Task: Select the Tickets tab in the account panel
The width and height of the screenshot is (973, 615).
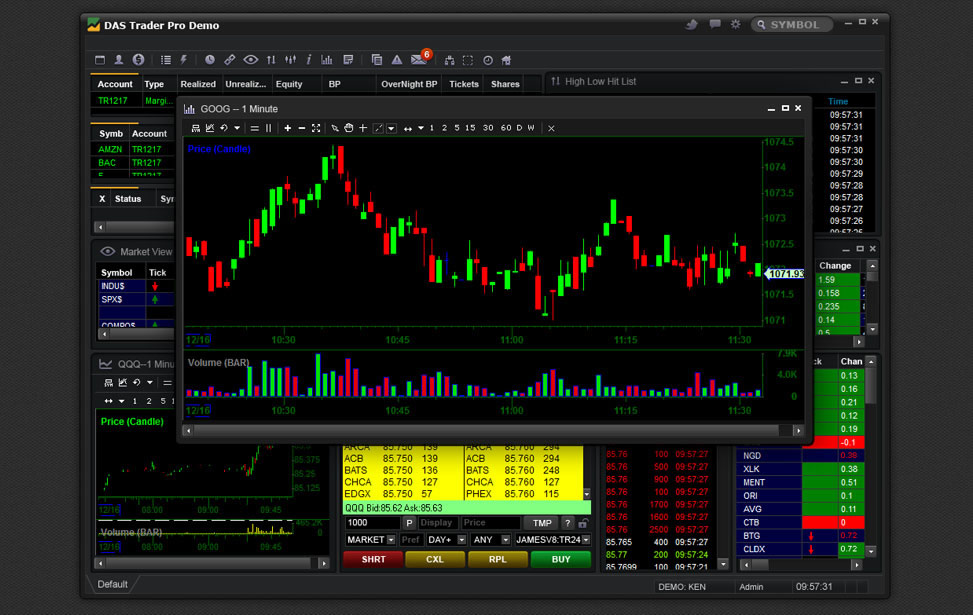Action: pyautogui.click(x=463, y=84)
